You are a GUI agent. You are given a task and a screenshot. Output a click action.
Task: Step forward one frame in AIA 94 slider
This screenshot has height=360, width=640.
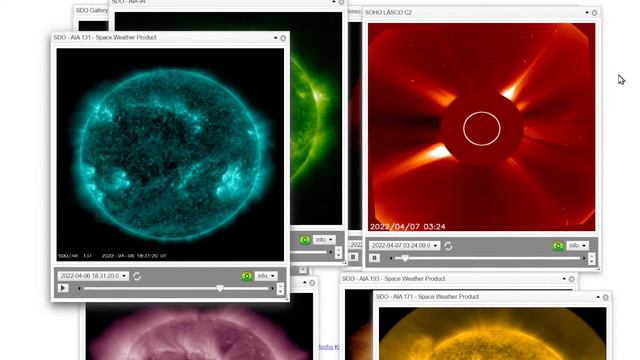point(331,252)
